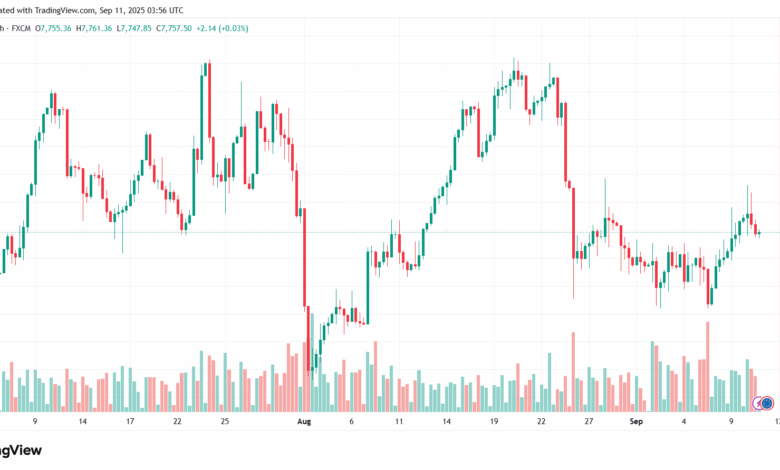Image resolution: width=780 pixels, height=470 pixels.
Task: Select the close price value 7,757.50
Action: [x=177, y=28]
